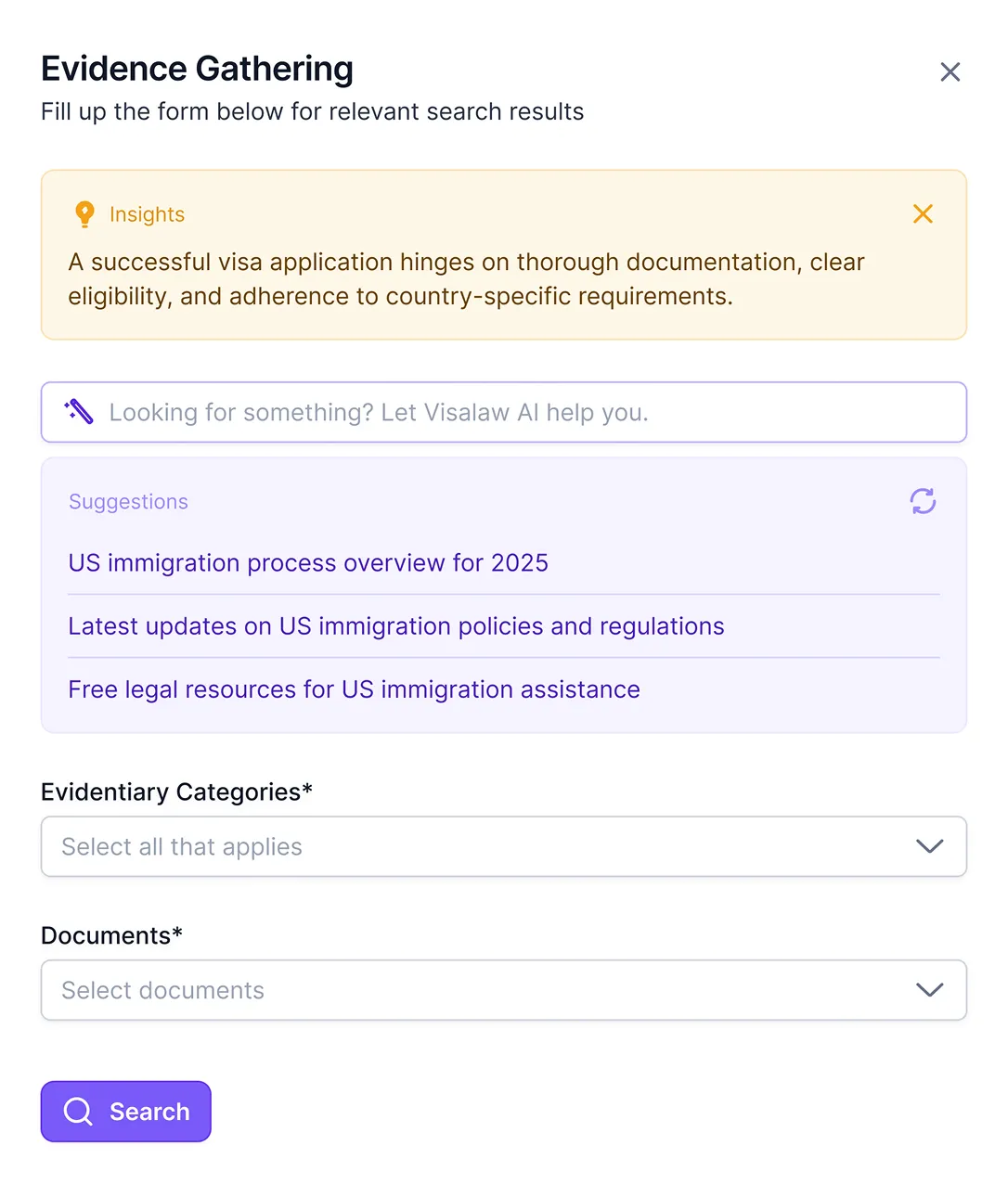Click the magnifier icon inside Search button
Screen dimensions: 1008x1197
pos(78,1111)
